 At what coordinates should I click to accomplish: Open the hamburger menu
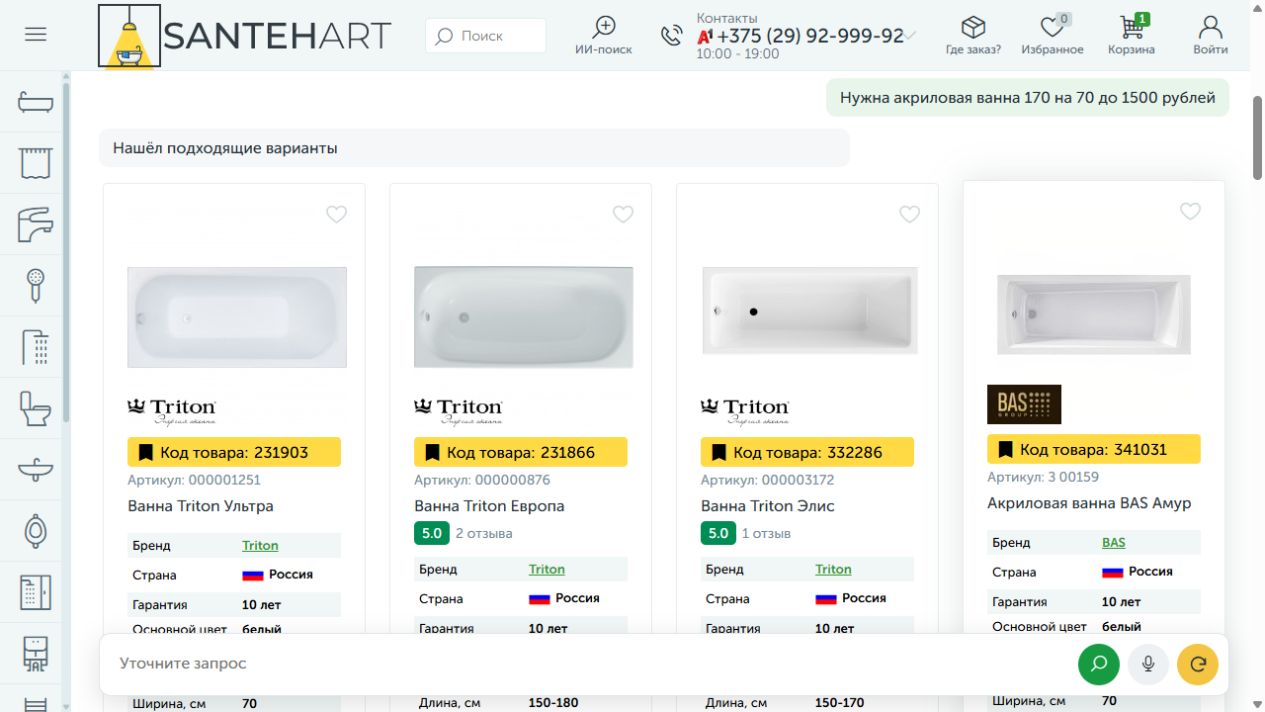pos(36,35)
